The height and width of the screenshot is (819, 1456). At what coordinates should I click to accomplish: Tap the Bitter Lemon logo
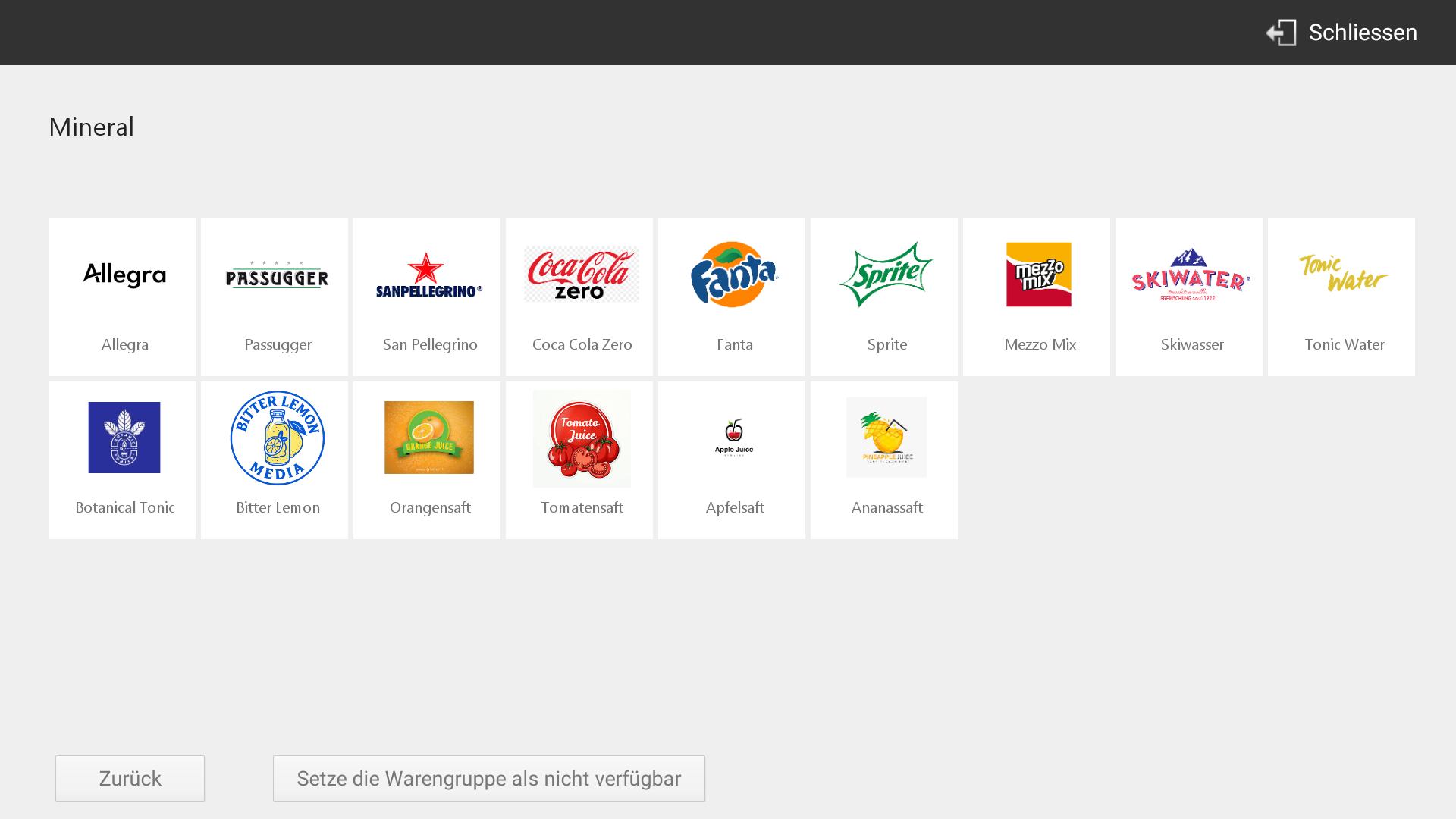coord(278,438)
